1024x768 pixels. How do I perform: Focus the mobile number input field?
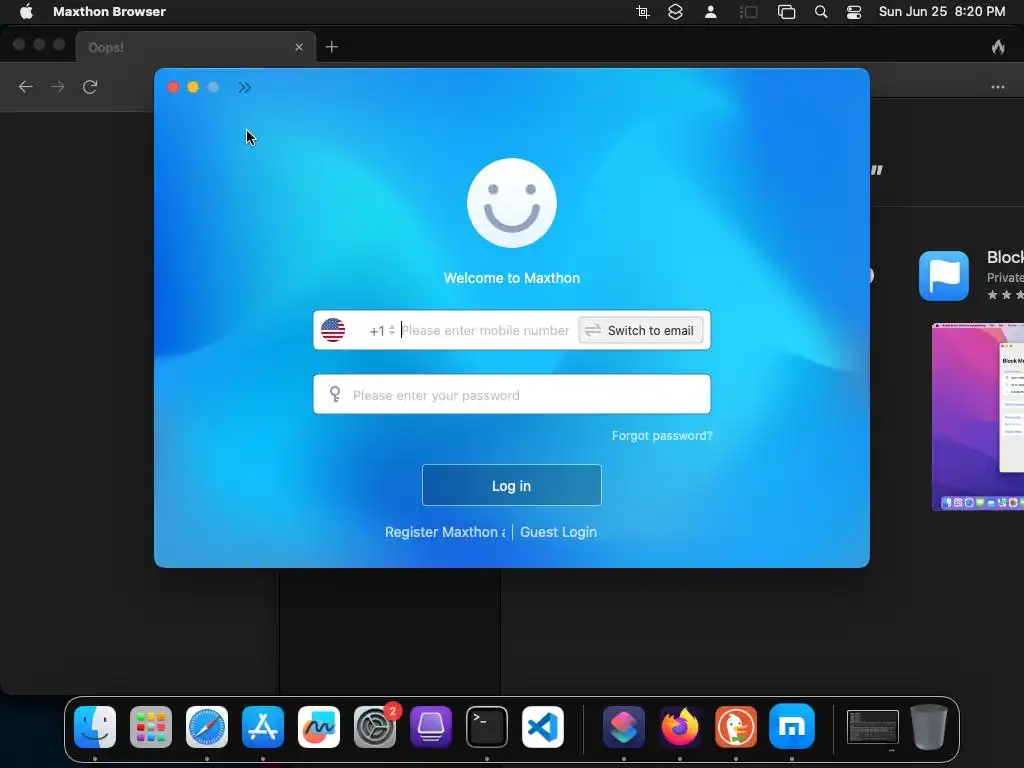pos(487,330)
